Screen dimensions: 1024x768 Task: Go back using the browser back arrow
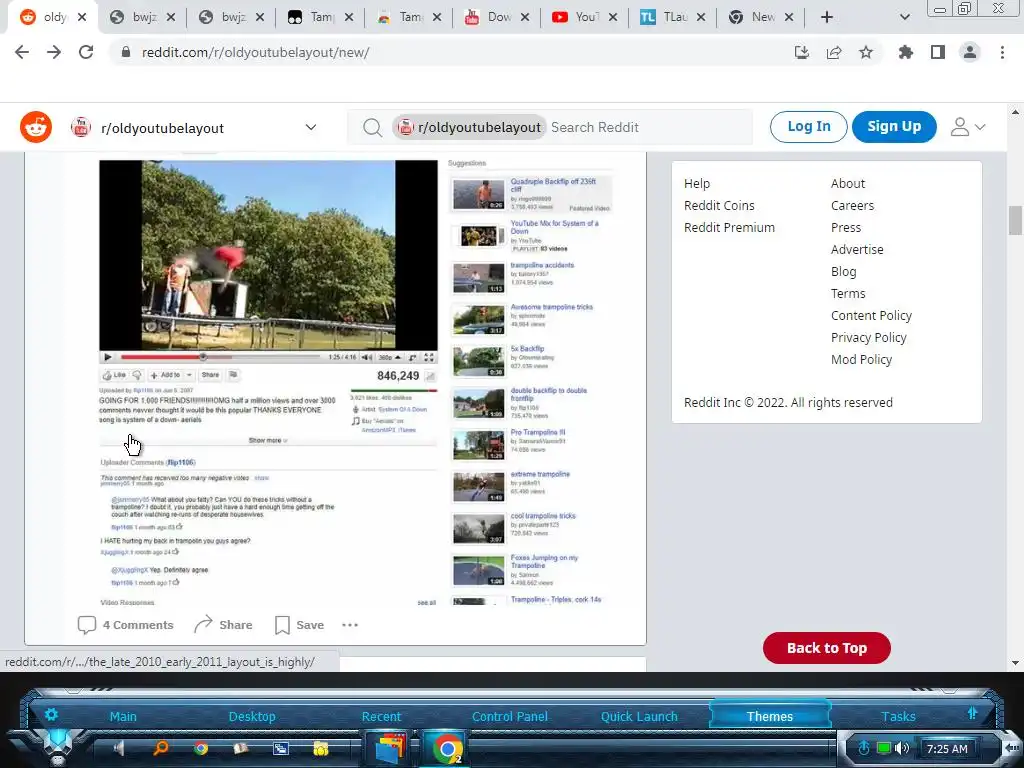point(22,52)
